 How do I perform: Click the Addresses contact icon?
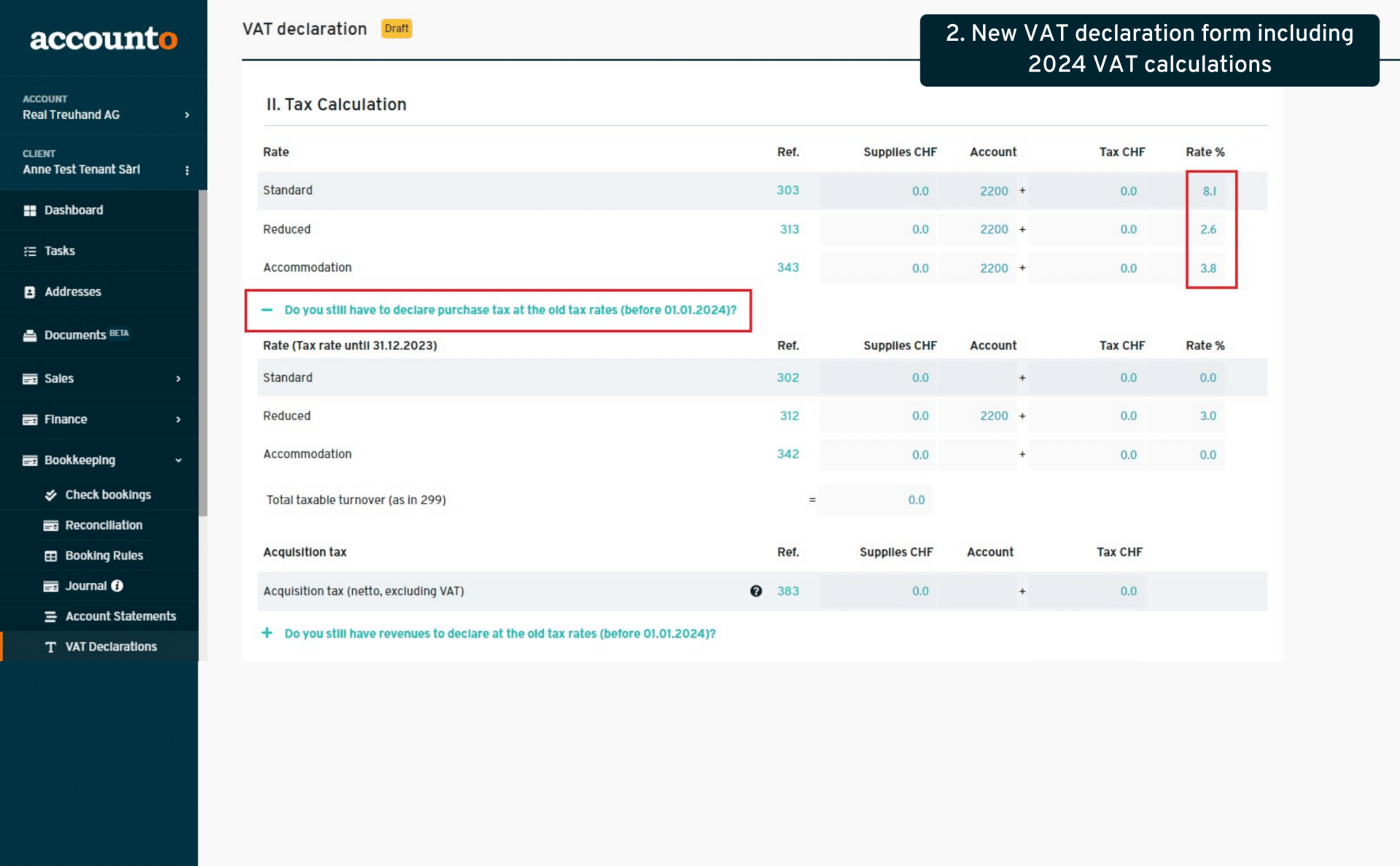click(30, 292)
